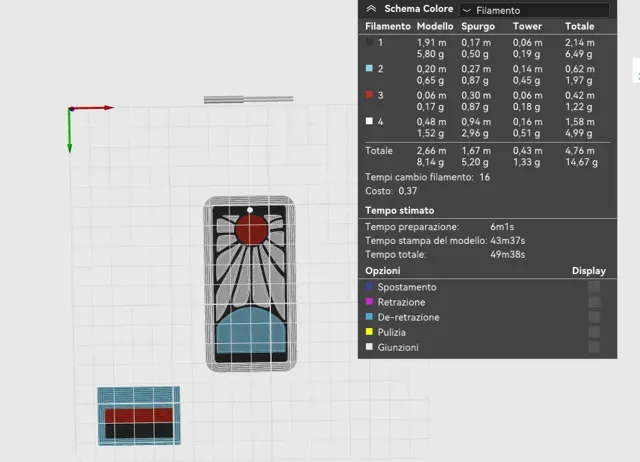Click the cyan De-retrazione legend icon
The height and width of the screenshot is (462, 640).
[369, 317]
